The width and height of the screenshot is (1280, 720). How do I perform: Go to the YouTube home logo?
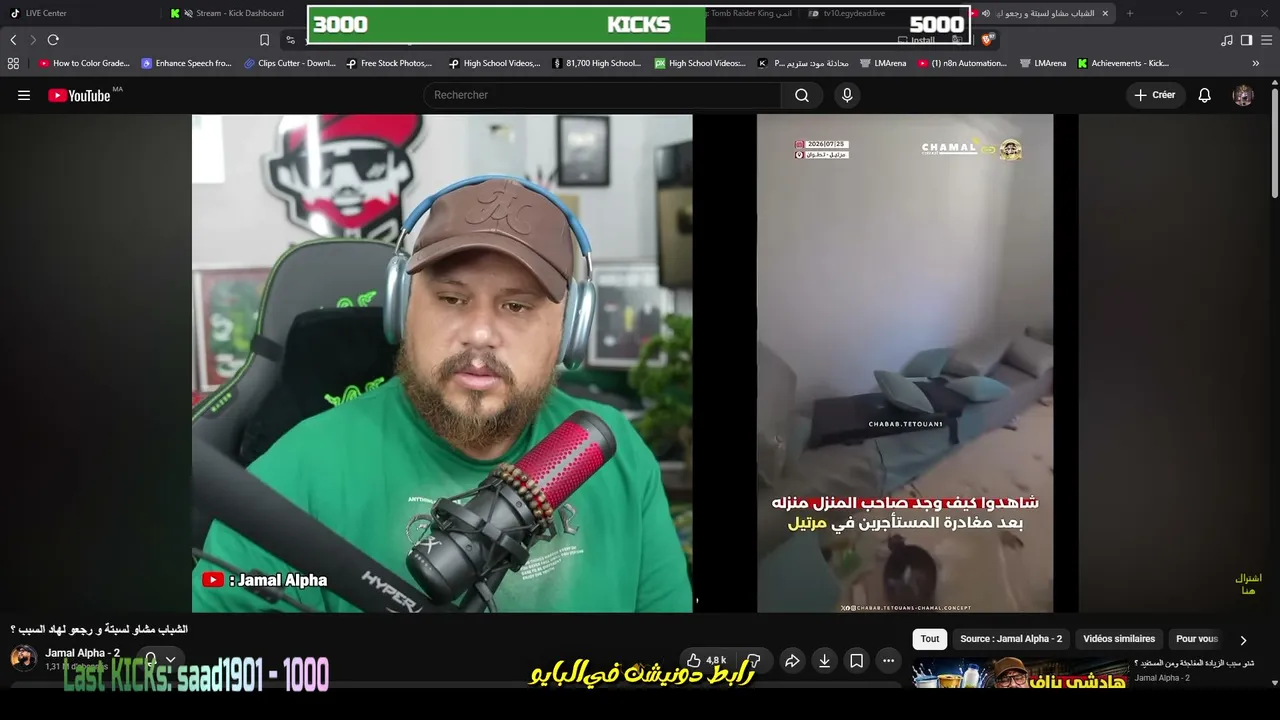click(79, 95)
